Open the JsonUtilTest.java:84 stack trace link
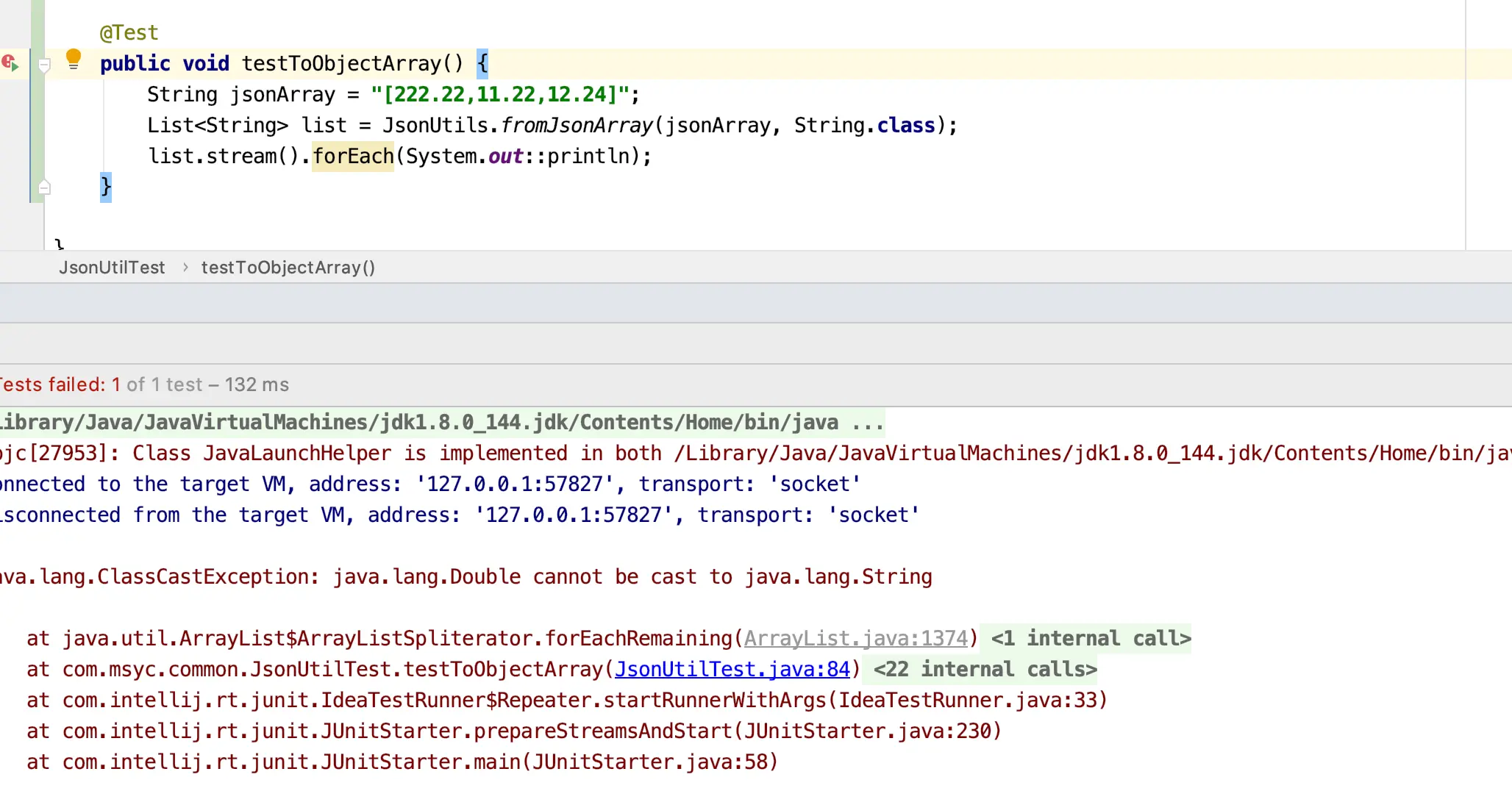 732,669
